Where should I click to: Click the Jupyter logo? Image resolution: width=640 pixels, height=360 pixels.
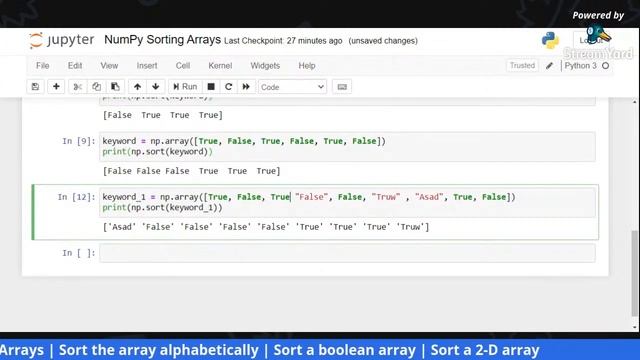tap(61, 40)
